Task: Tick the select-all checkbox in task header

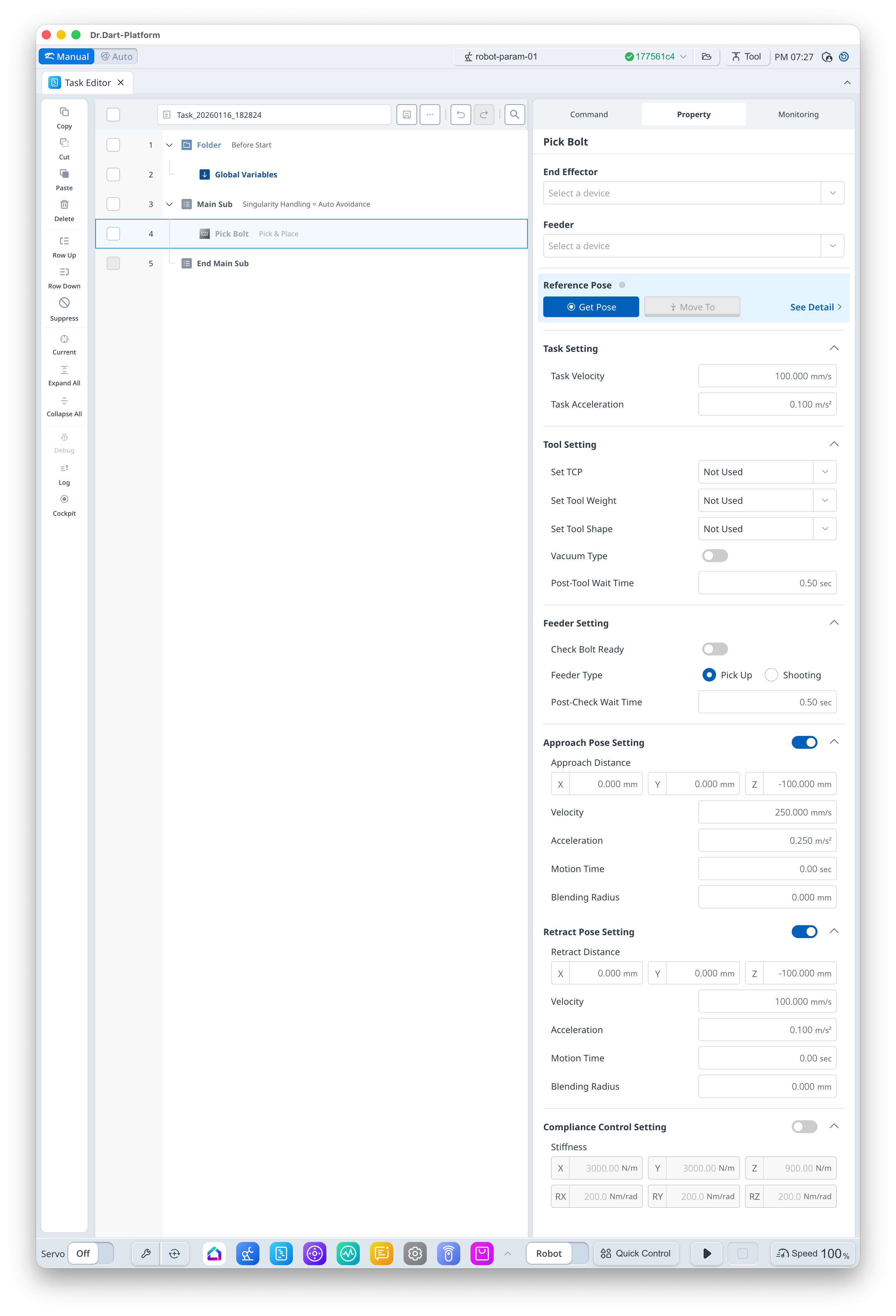Action: [x=113, y=114]
